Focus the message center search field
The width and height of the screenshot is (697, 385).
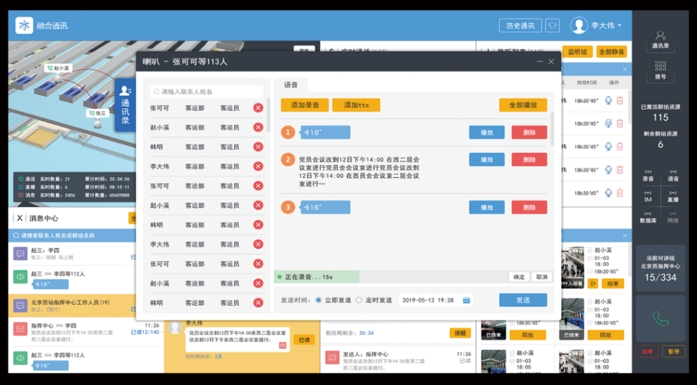click(x=72, y=236)
